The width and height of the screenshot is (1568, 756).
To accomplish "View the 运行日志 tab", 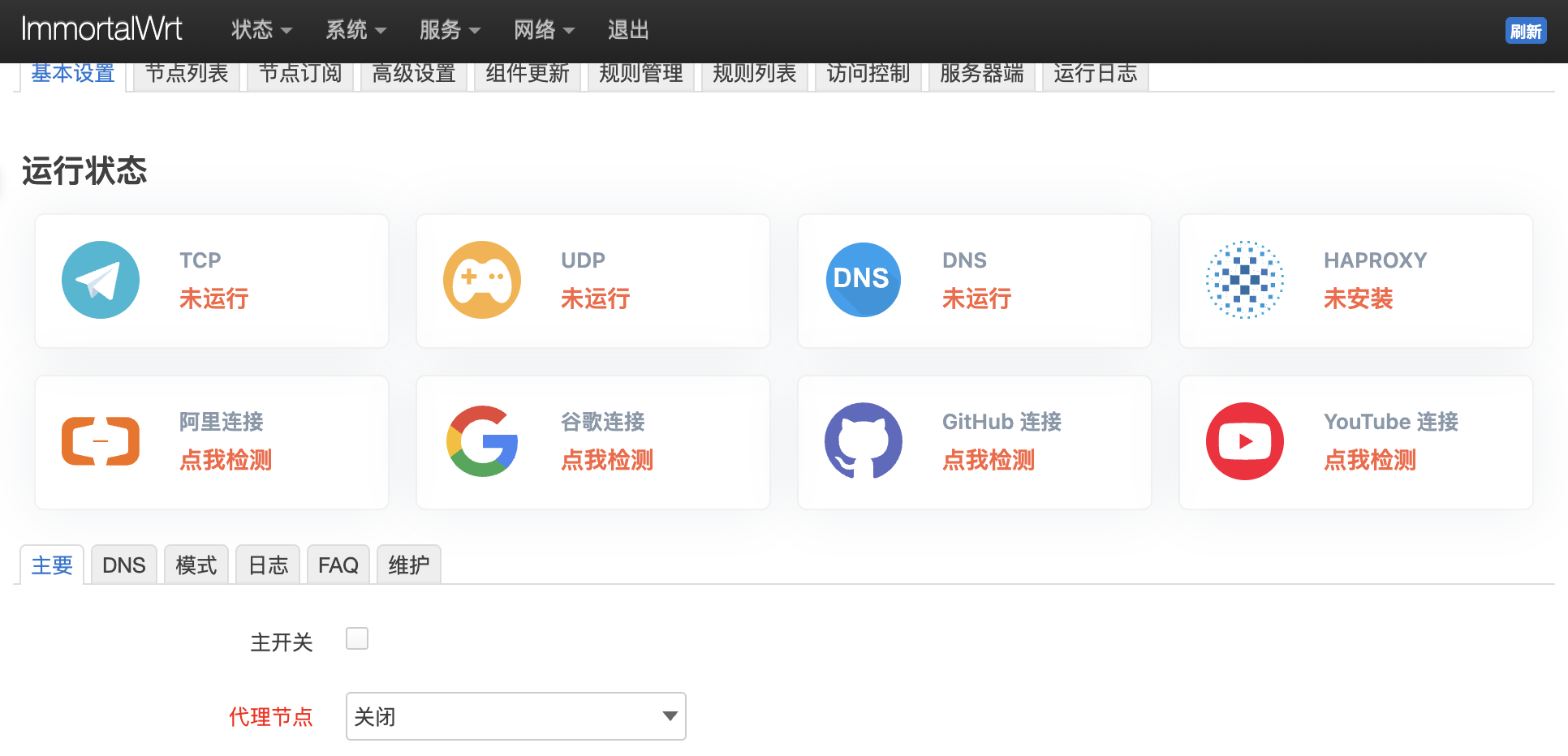I will (1096, 75).
